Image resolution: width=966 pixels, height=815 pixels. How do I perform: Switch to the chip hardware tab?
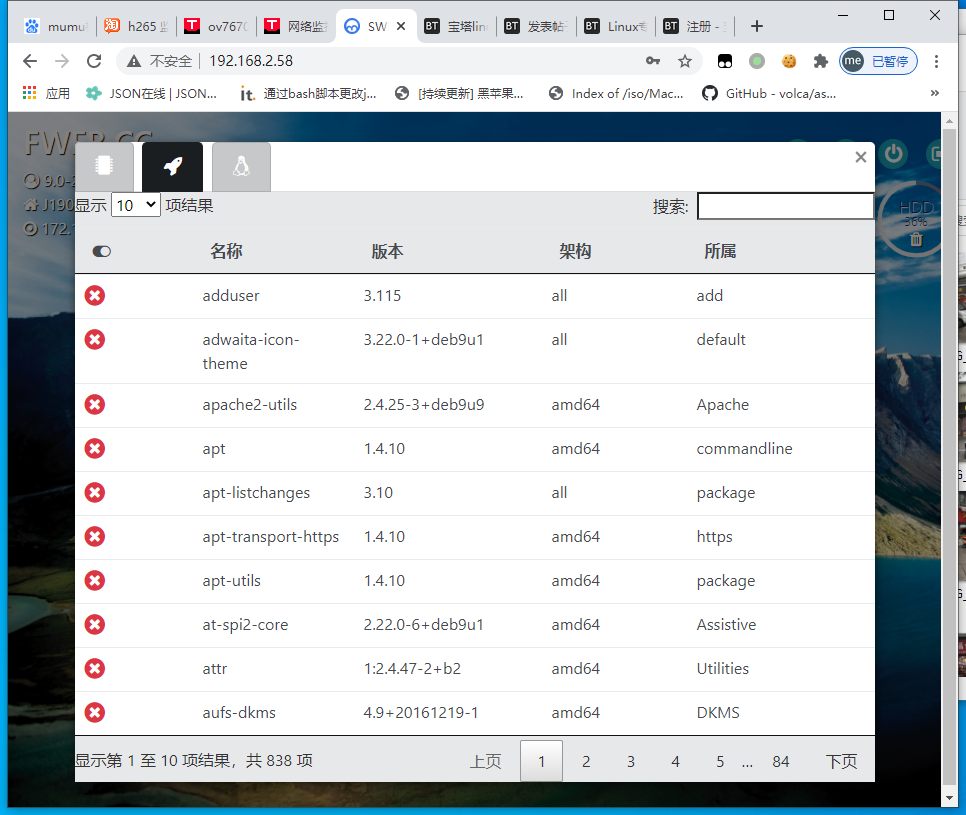point(105,167)
